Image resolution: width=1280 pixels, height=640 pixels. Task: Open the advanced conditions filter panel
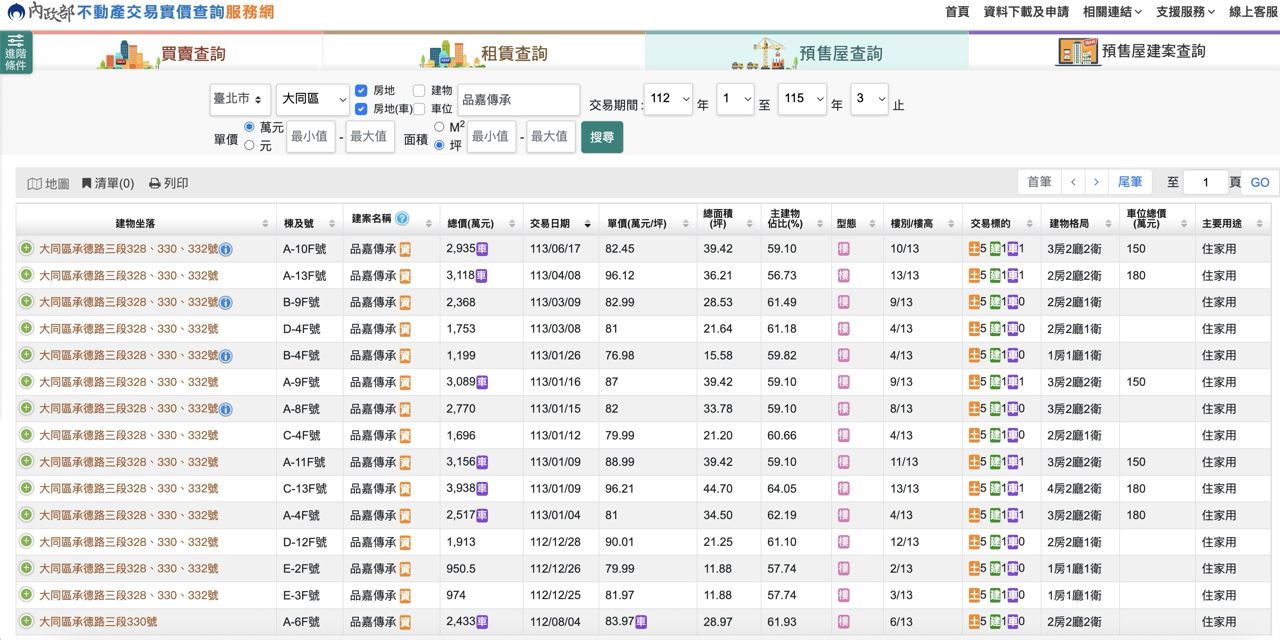point(16,52)
